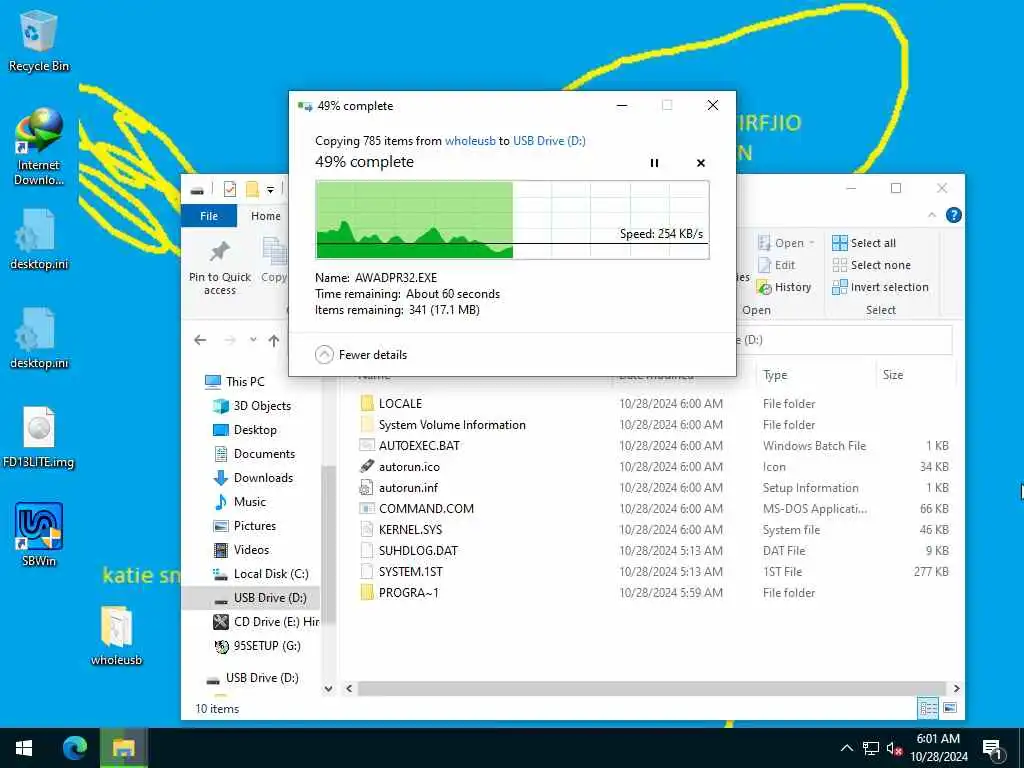Select the LOCALE folder
Viewport: 1024px width, 768px height.
(400, 404)
